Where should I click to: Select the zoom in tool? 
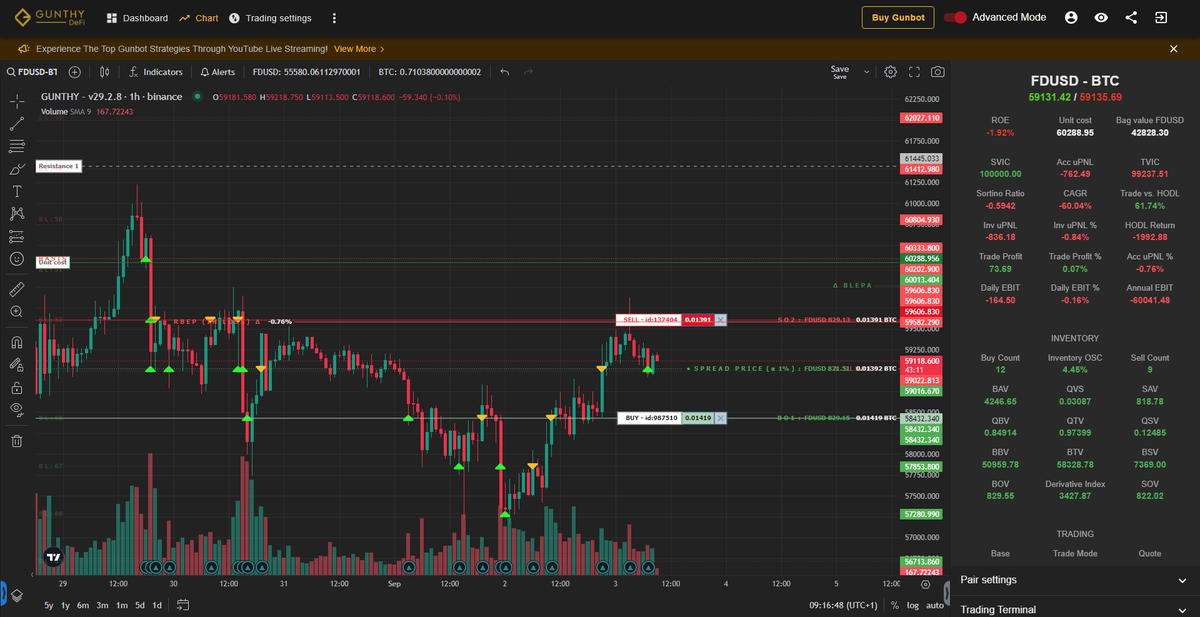(x=17, y=312)
